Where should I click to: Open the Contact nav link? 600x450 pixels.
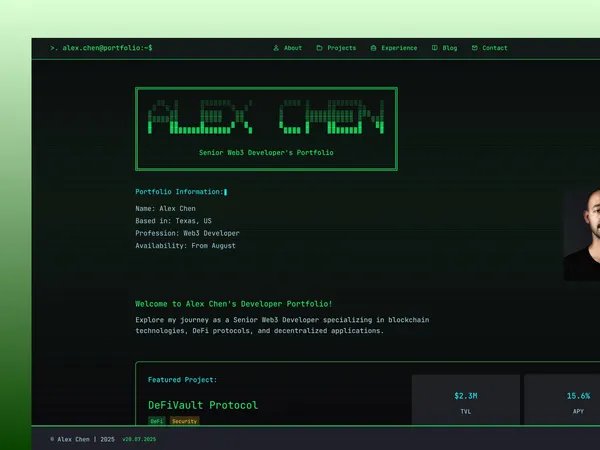[490, 48]
